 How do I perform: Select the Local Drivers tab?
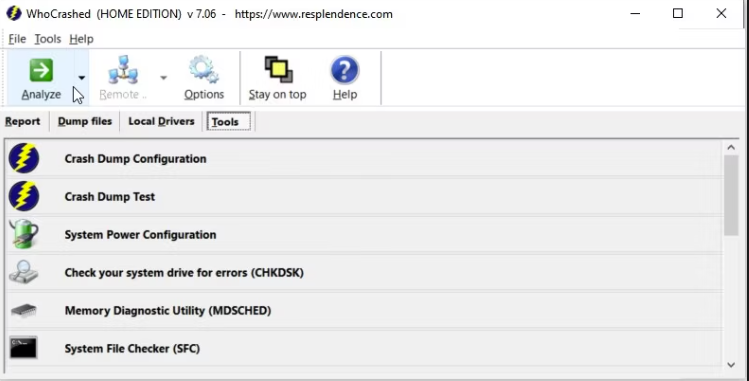[x=161, y=121]
